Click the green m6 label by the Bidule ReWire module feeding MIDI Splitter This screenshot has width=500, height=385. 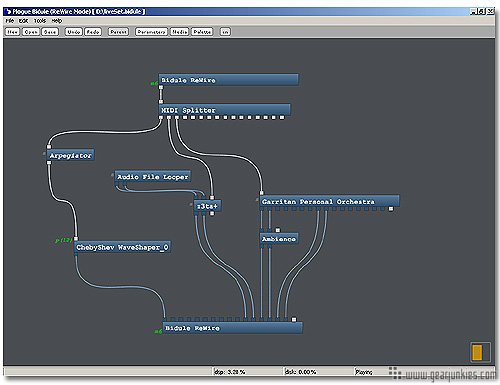[154, 83]
